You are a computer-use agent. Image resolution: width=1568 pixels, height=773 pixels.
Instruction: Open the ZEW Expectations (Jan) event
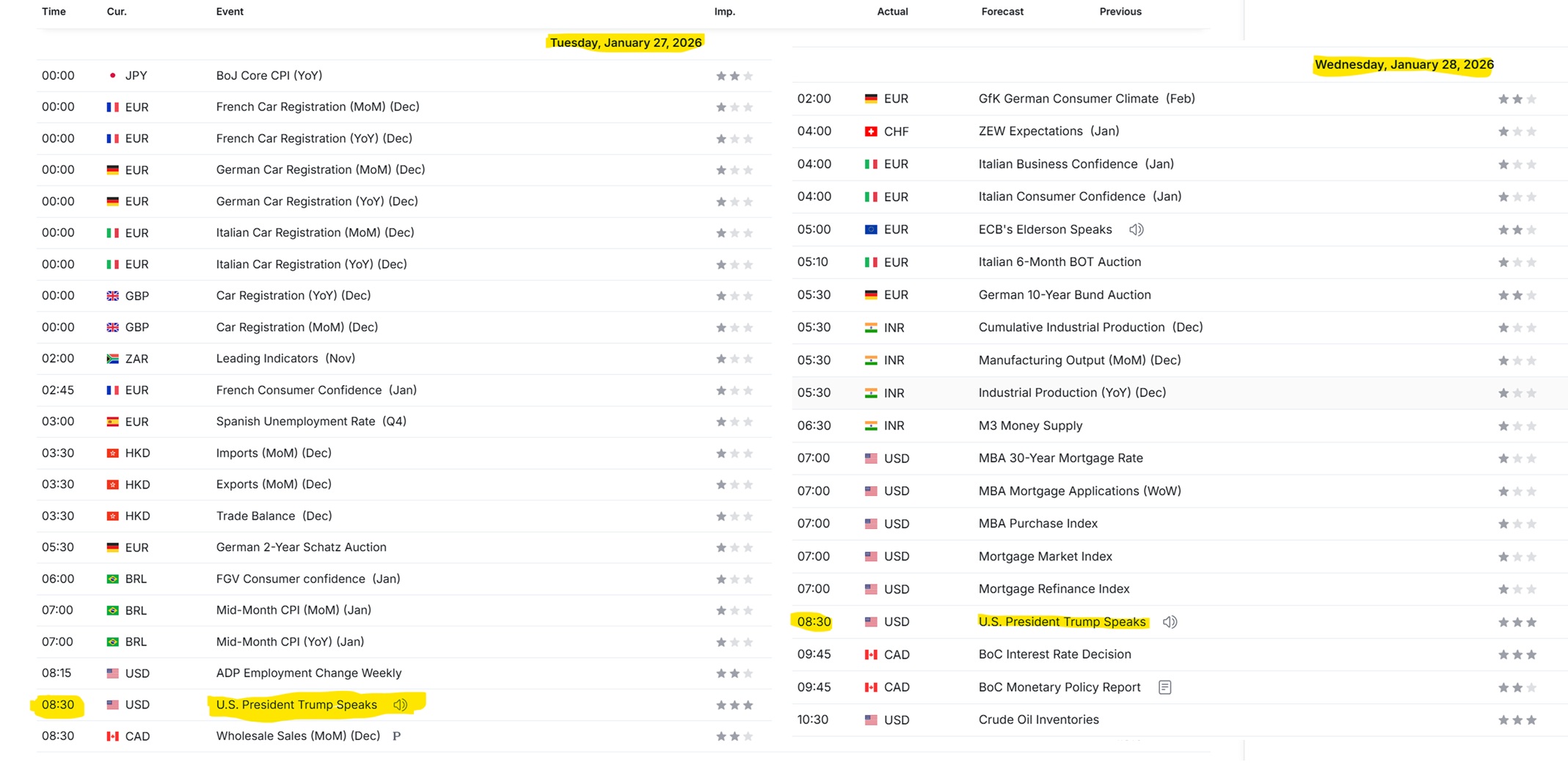pos(1049,131)
